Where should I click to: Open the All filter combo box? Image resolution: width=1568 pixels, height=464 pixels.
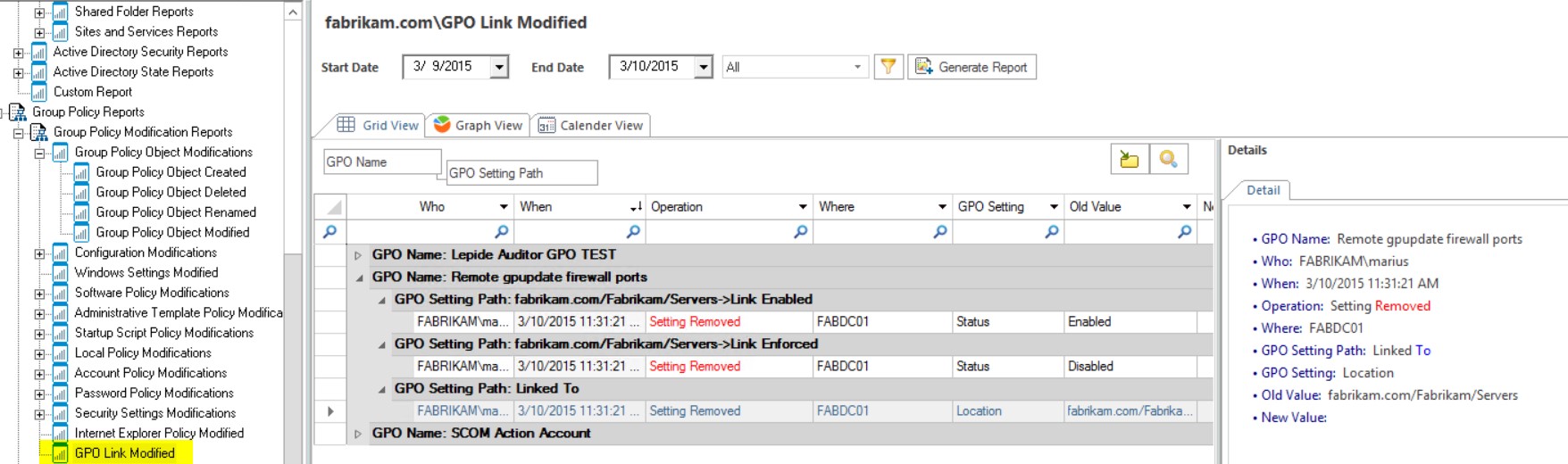[856, 67]
